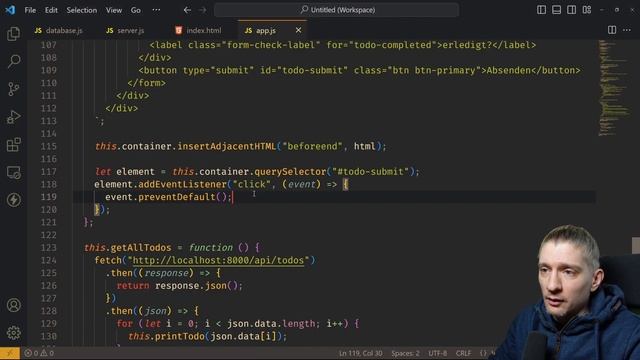This screenshot has width=640, height=360.
Task: Toggle the bottom panel layout icon
Action: [x=556, y=10]
